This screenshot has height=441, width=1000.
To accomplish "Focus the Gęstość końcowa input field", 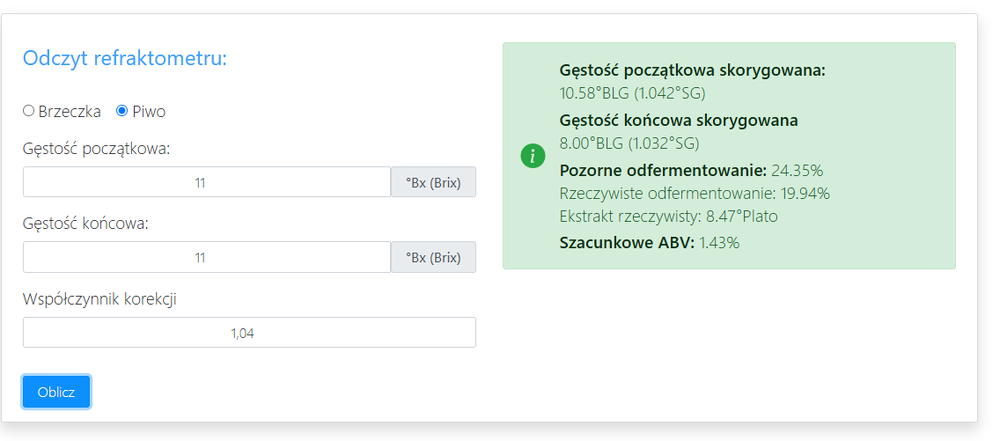I will pos(206,257).
